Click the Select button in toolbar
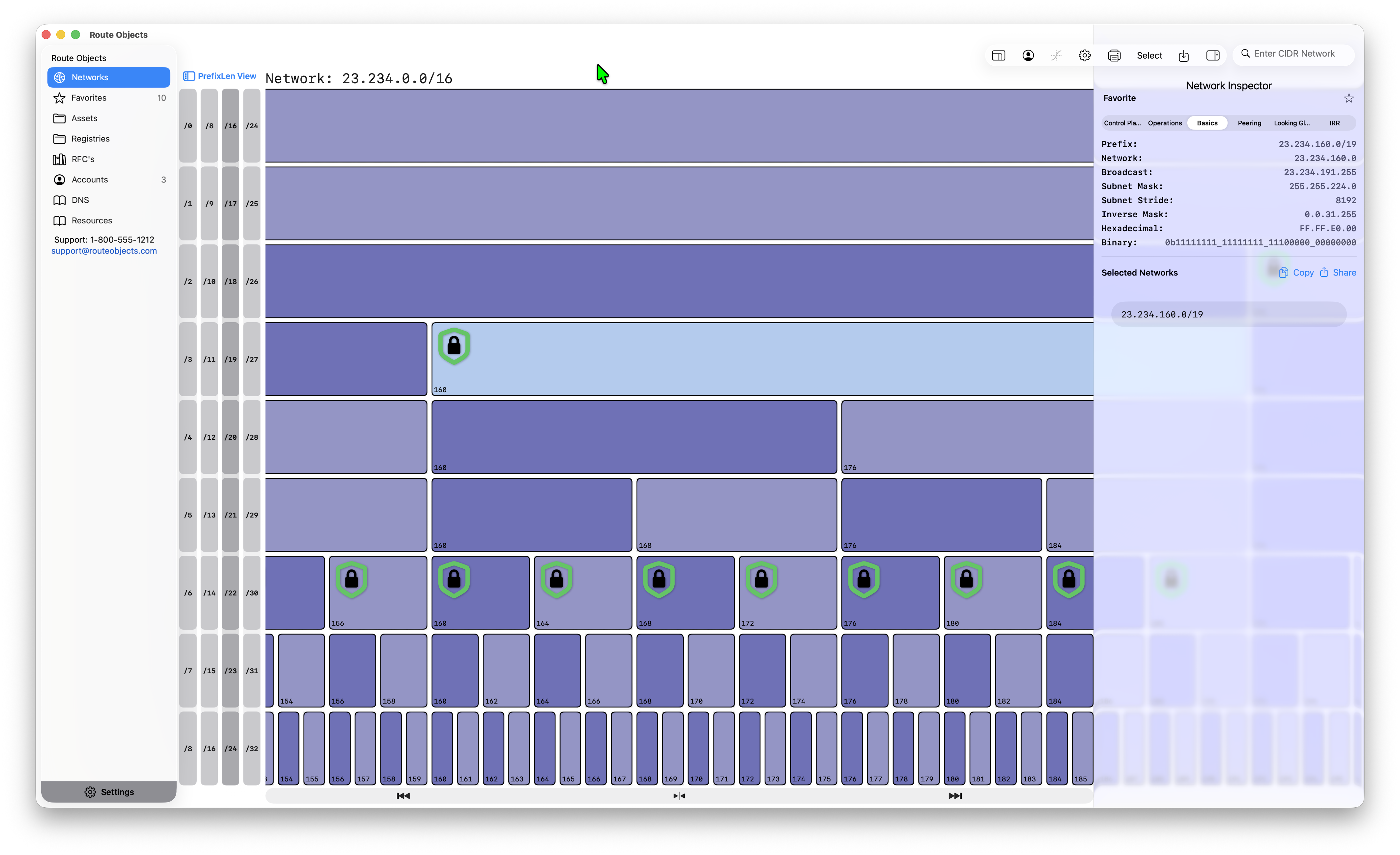Image resolution: width=1400 pixels, height=855 pixels. tap(1149, 55)
